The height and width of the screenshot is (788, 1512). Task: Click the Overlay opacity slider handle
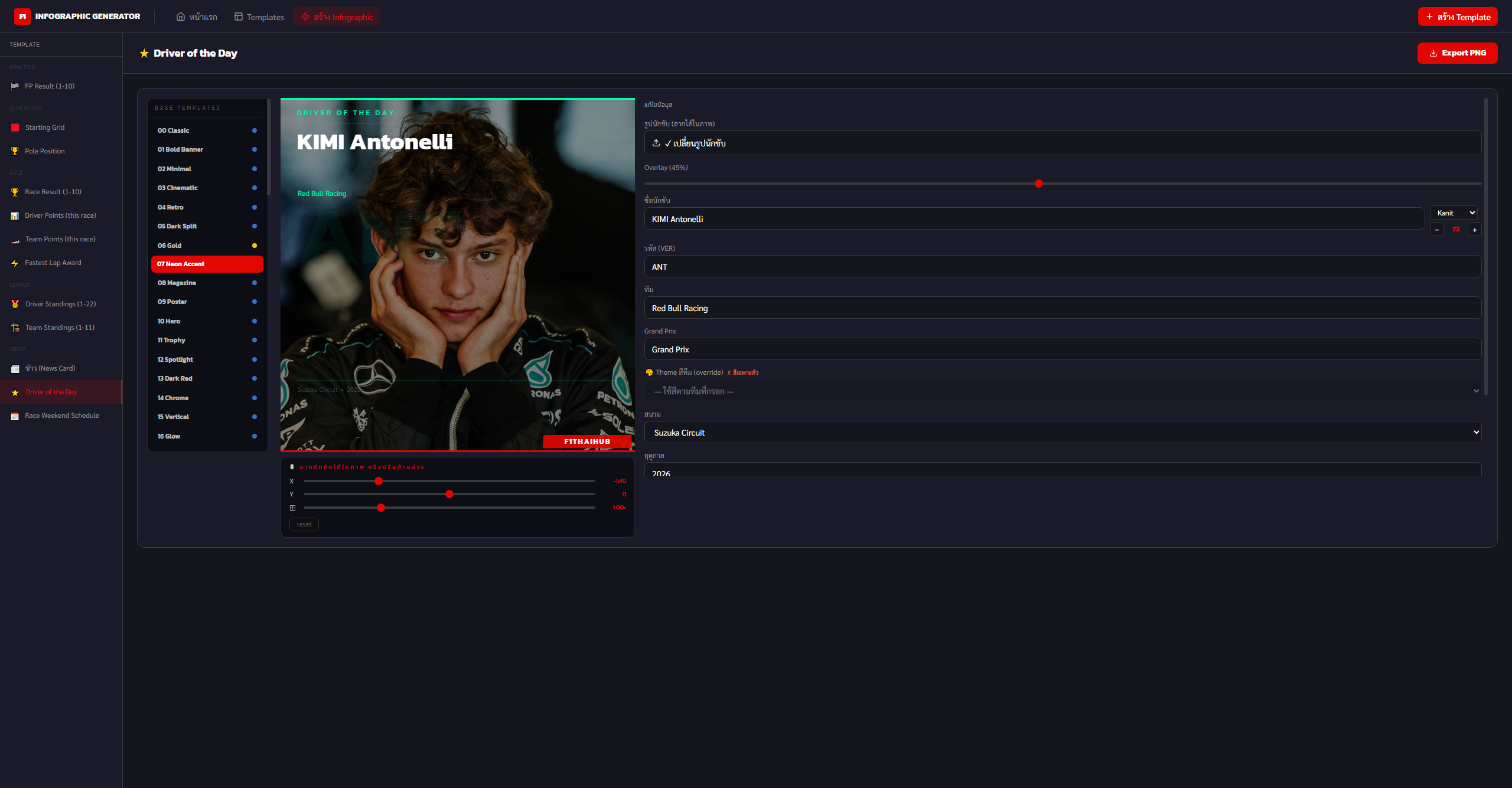[1039, 184]
